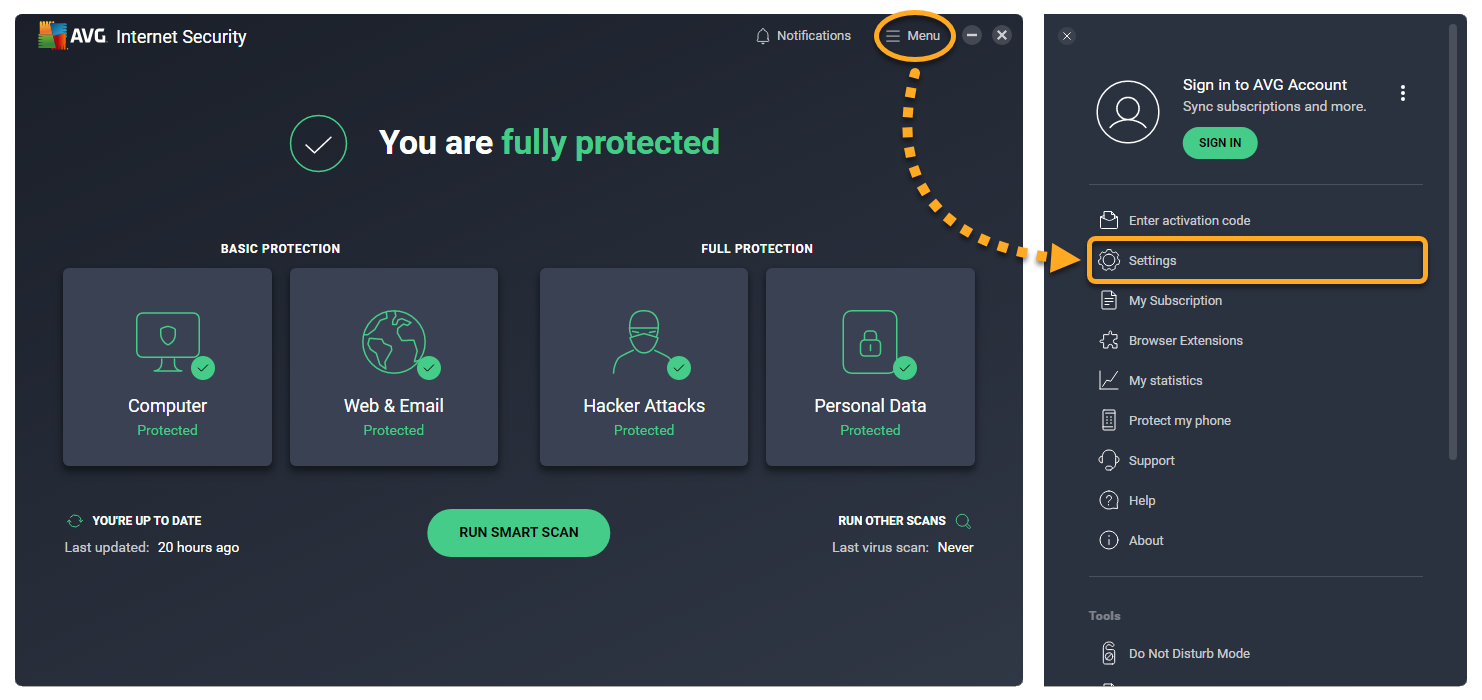The image size is (1482, 700).
Task: Click the Run Other Scans magnifier icon
Action: [x=963, y=521]
